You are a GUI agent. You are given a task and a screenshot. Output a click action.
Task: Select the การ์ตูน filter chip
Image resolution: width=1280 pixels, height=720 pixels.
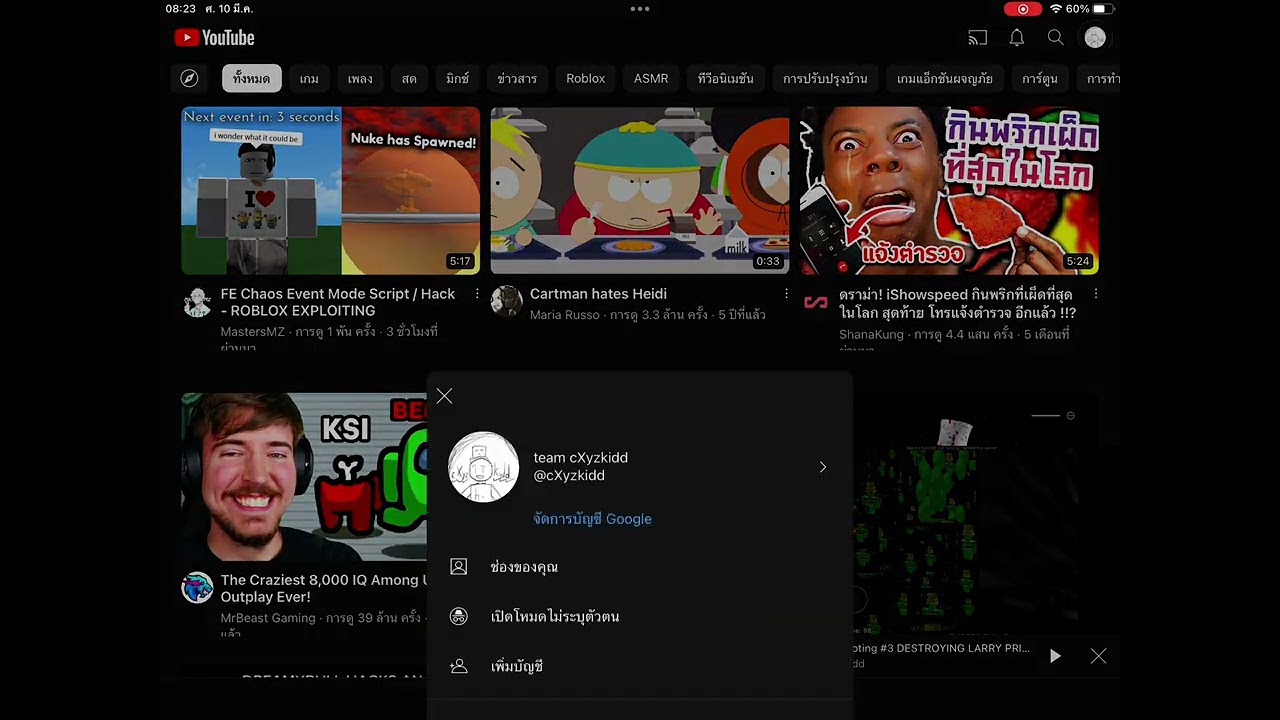(1040, 78)
